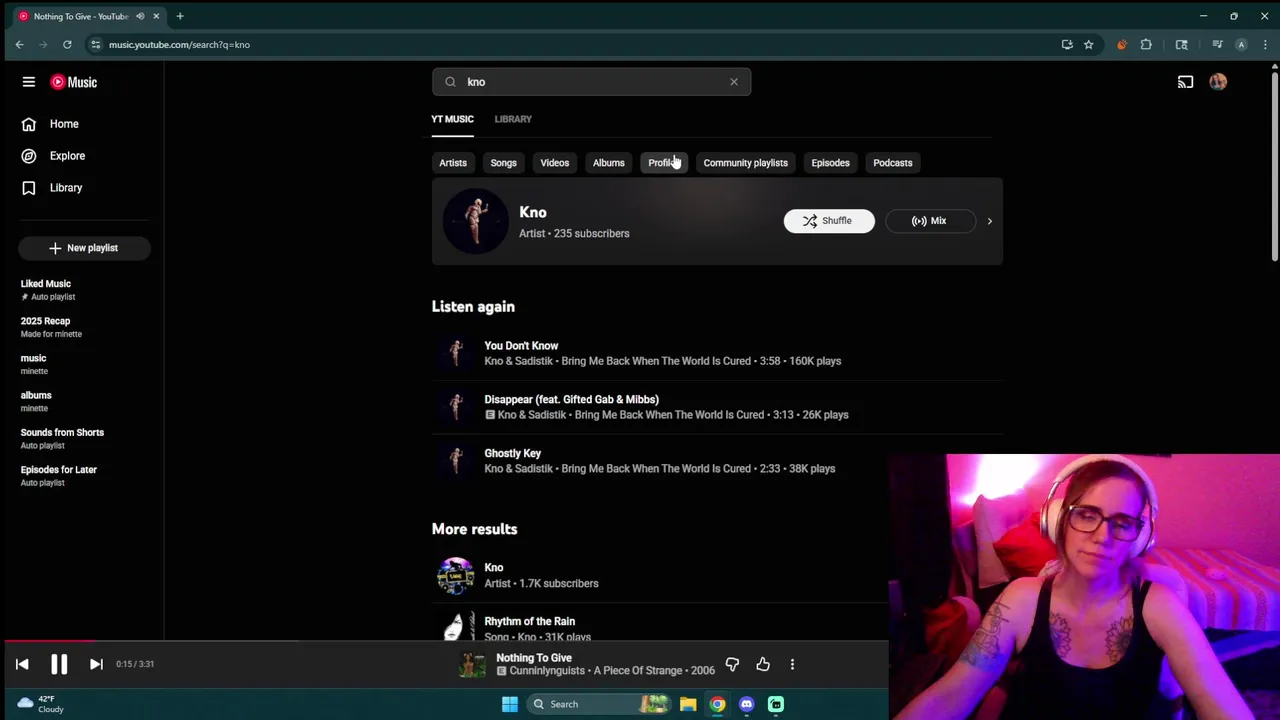Pause the current song
The width and height of the screenshot is (1280, 720).
[59, 664]
